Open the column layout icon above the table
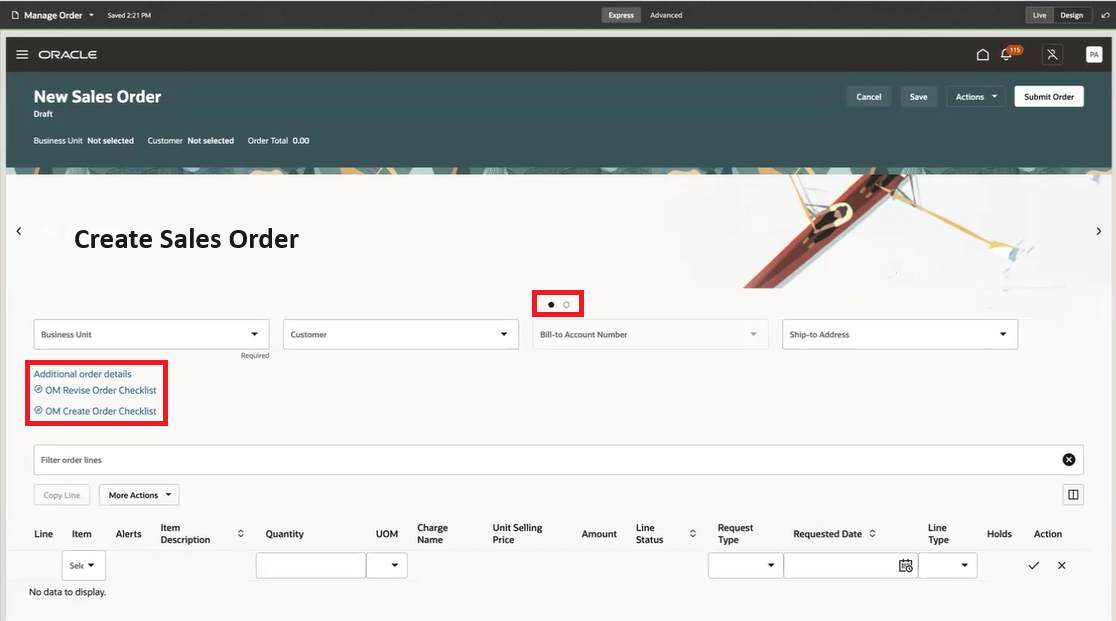This screenshot has height=621, width=1116. click(1073, 494)
